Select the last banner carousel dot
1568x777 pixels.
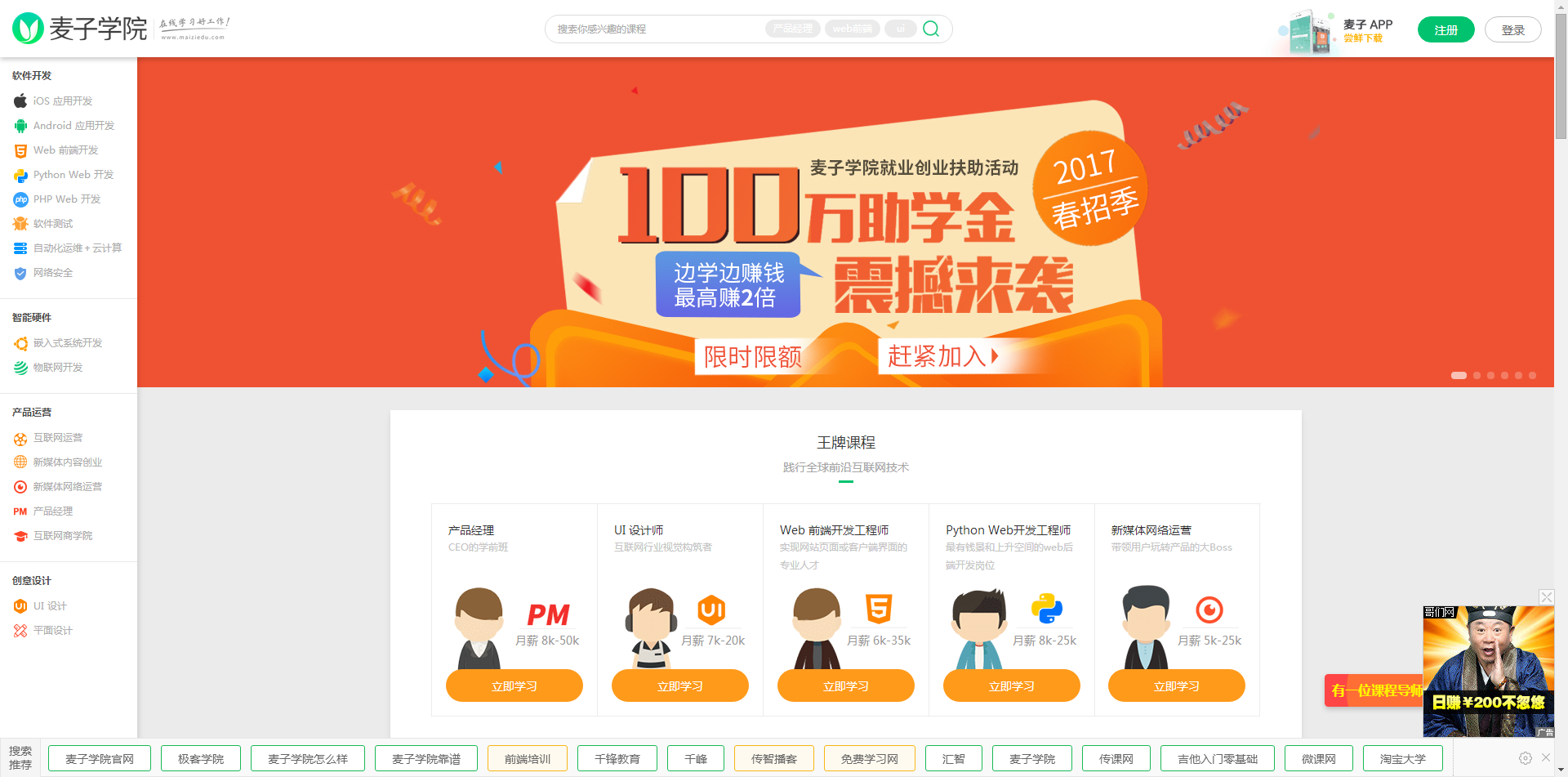pos(1532,375)
